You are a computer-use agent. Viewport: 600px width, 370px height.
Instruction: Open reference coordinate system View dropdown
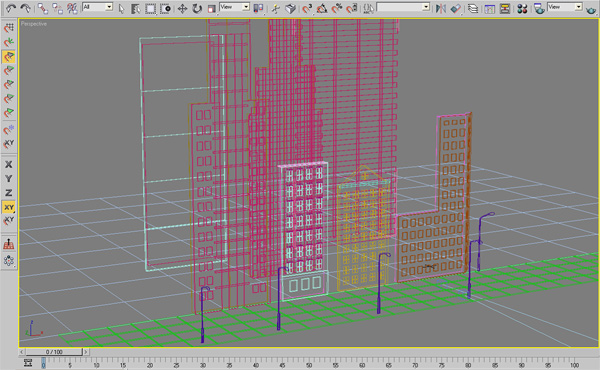tap(235, 7)
